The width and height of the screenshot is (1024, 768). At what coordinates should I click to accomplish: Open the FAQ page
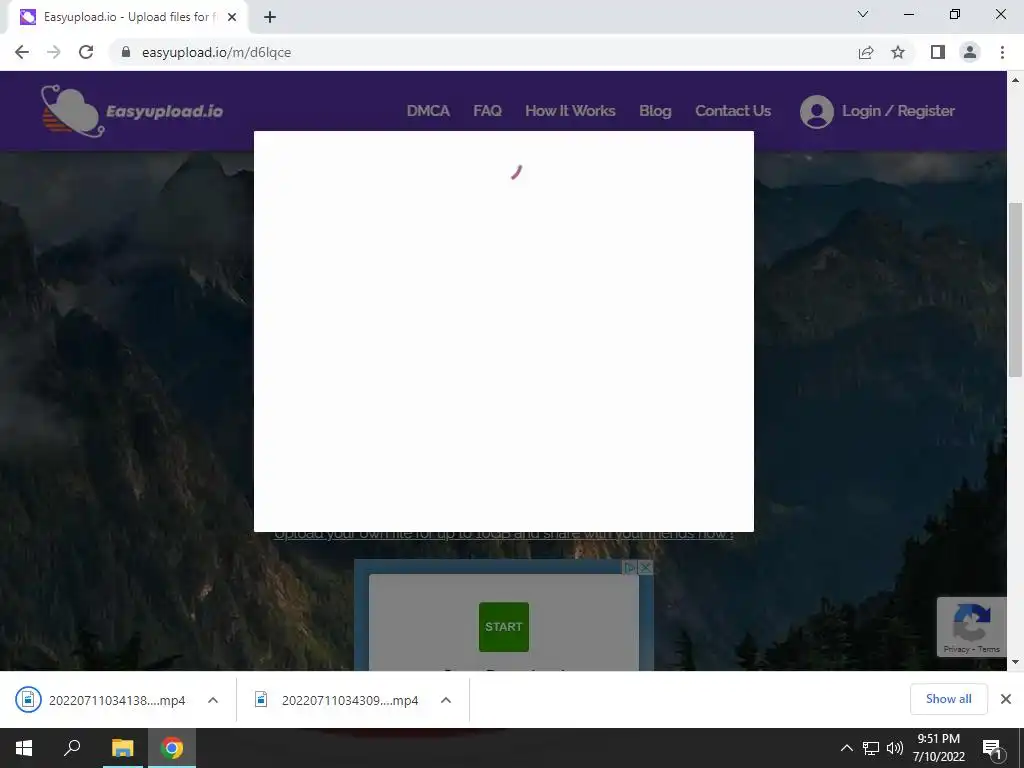(x=487, y=111)
